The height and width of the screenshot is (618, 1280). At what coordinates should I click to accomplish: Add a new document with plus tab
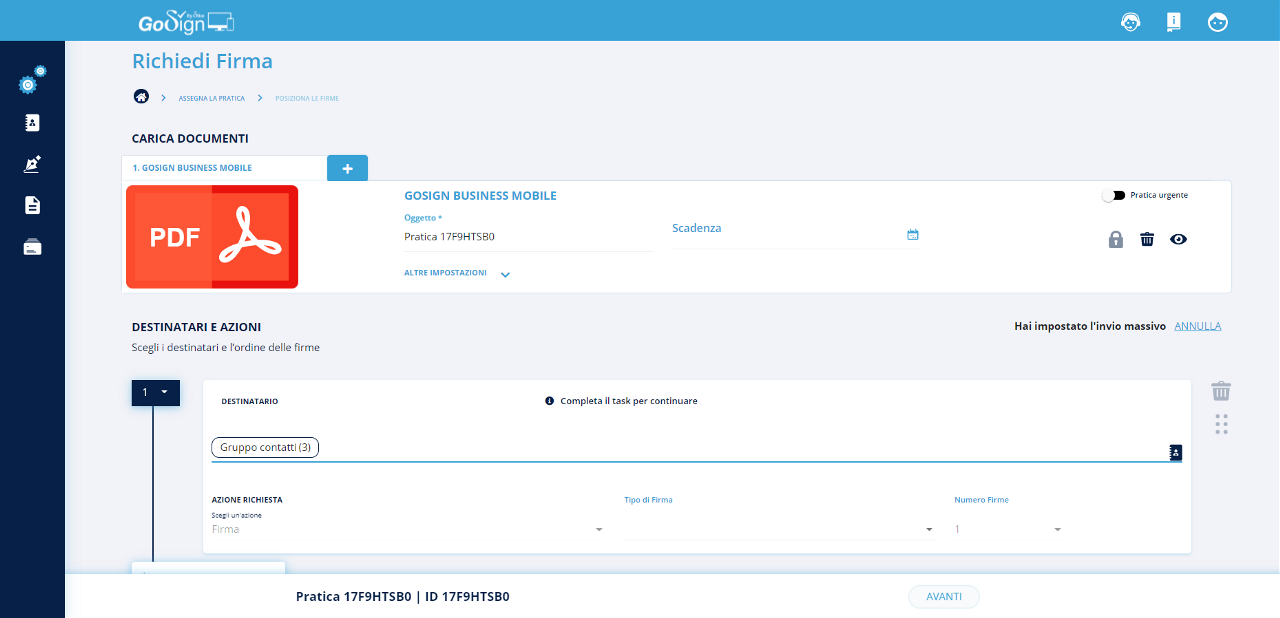347,168
